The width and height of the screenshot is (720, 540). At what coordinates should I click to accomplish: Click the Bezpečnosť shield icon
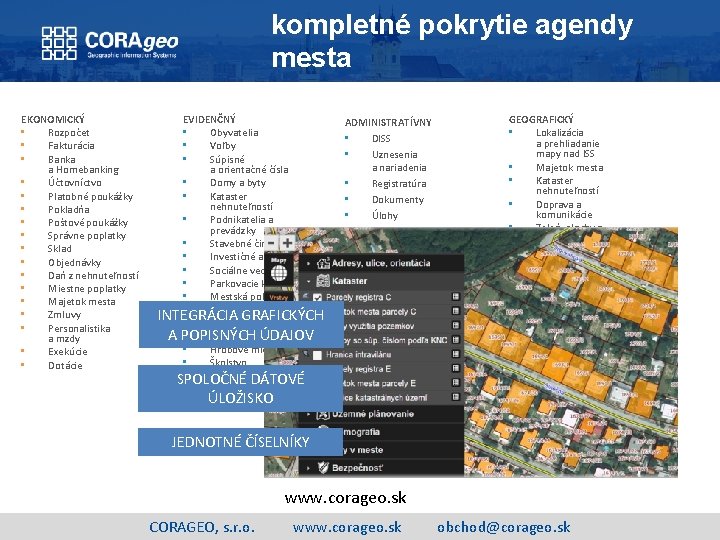pos(323,468)
